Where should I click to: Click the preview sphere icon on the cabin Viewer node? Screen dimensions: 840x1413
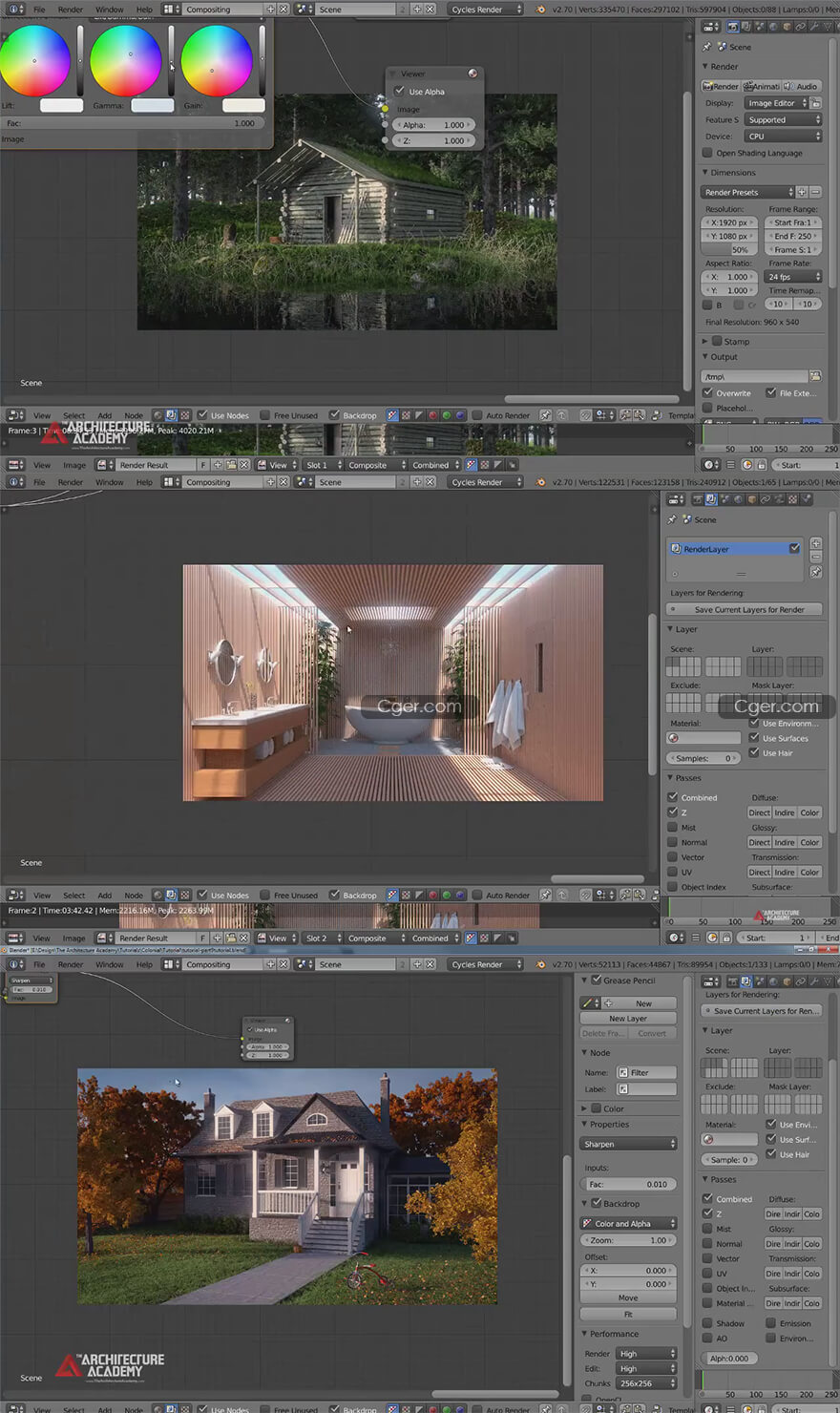472,74
